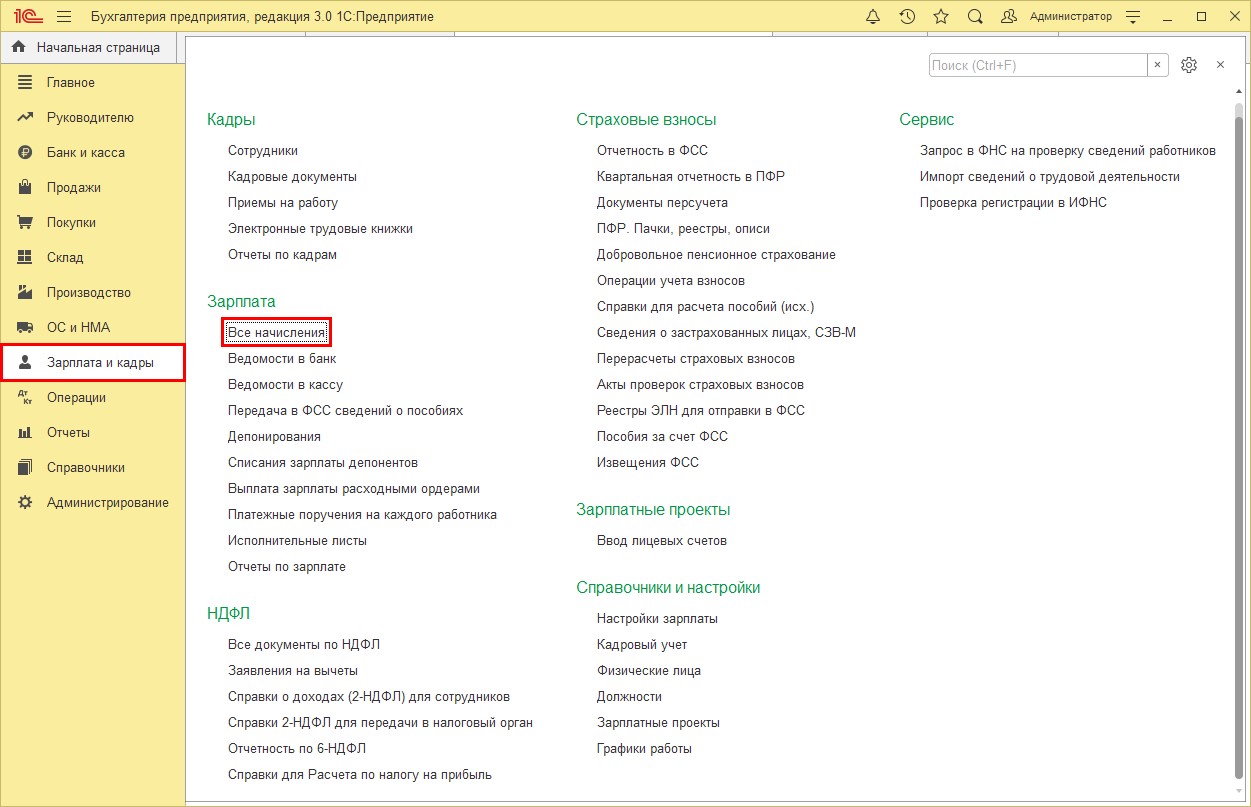
Task: Open Запрос в ФНС на проверку сведений работников
Action: (x=1068, y=151)
